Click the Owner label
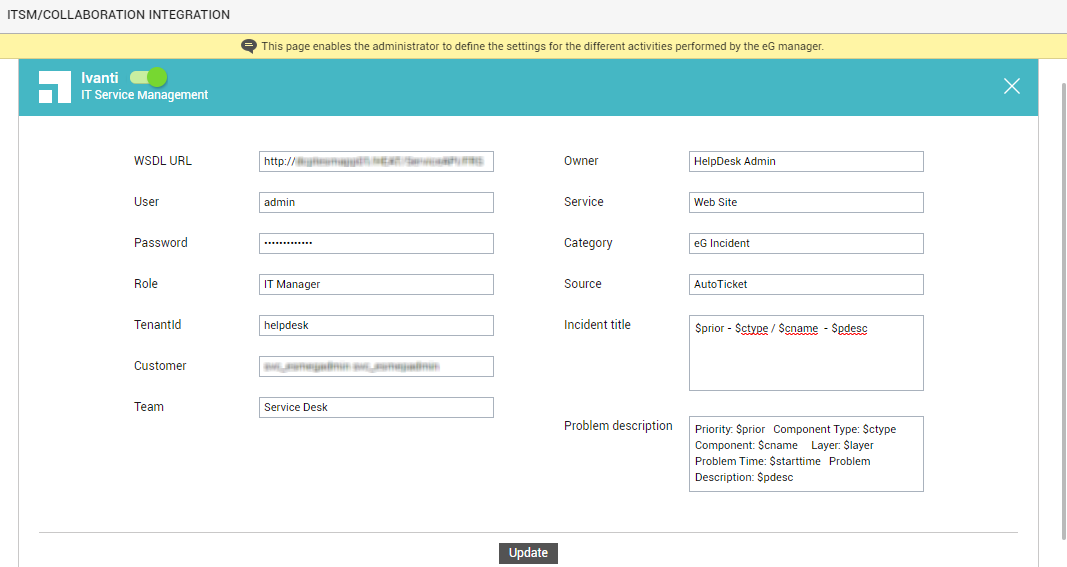This screenshot has height=567, width=1067. 581,161
